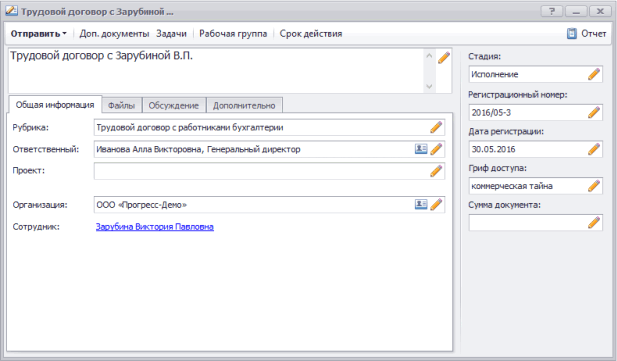
Task: Open the Отправить dropdown menu
Action: (39, 33)
